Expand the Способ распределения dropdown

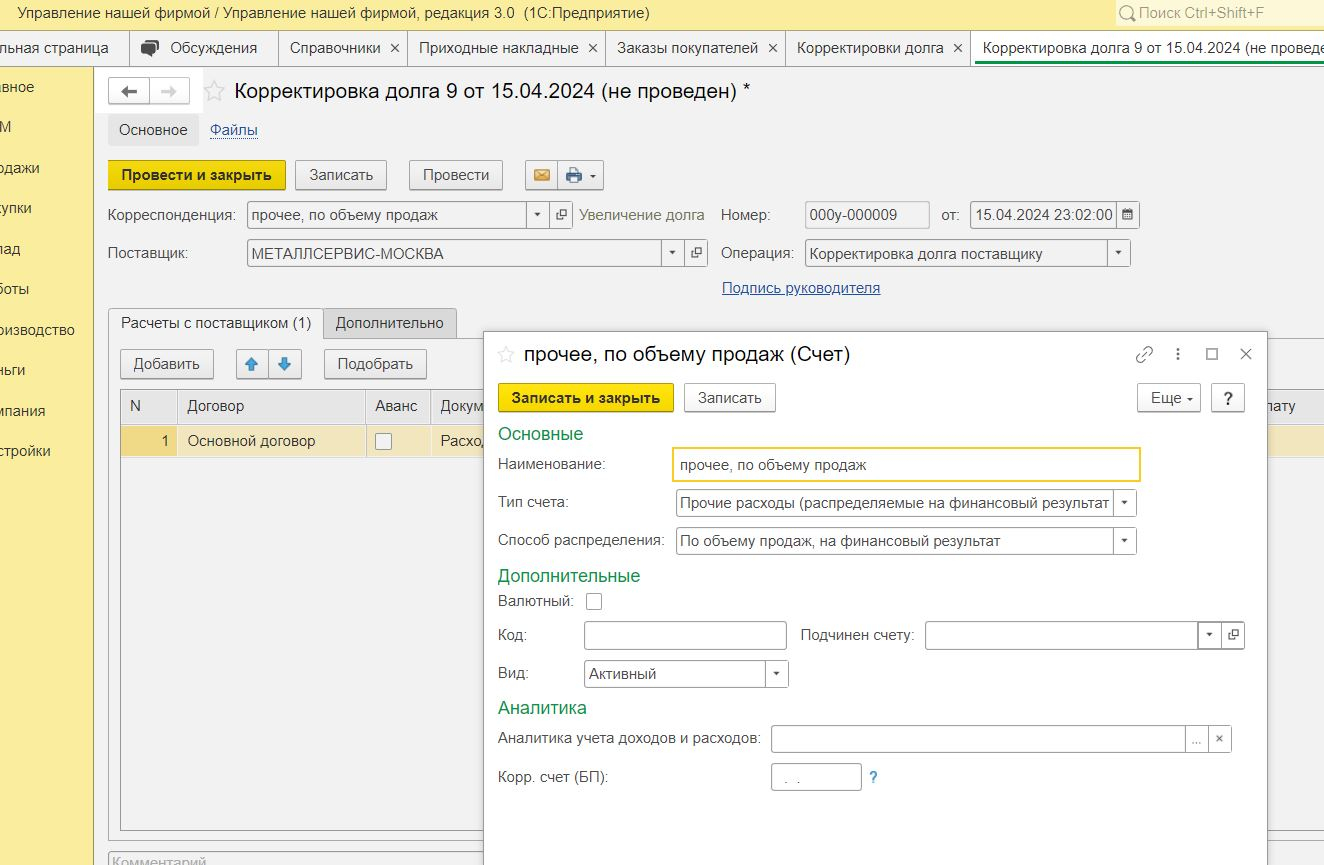tap(1125, 541)
